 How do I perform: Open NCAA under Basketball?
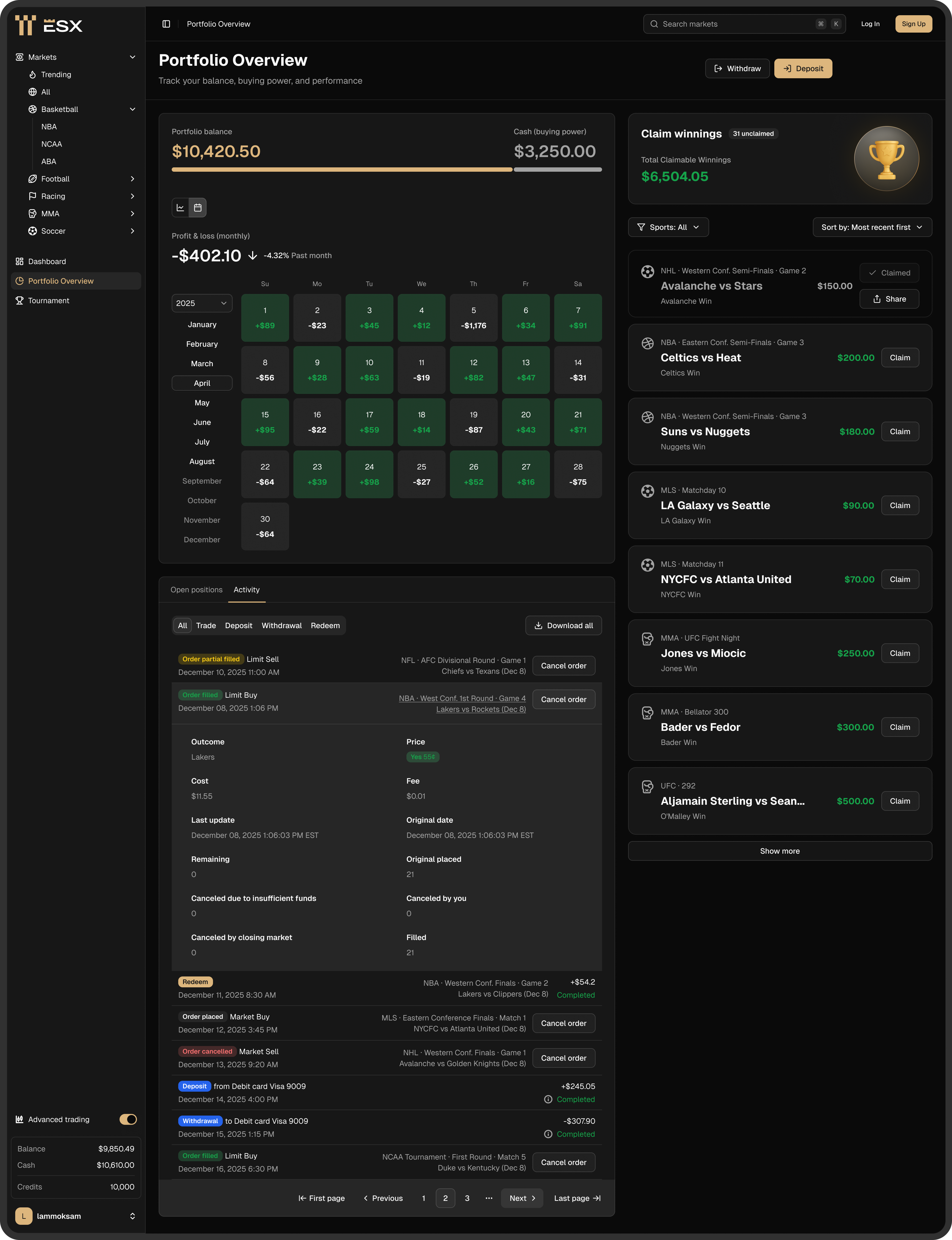pos(52,144)
